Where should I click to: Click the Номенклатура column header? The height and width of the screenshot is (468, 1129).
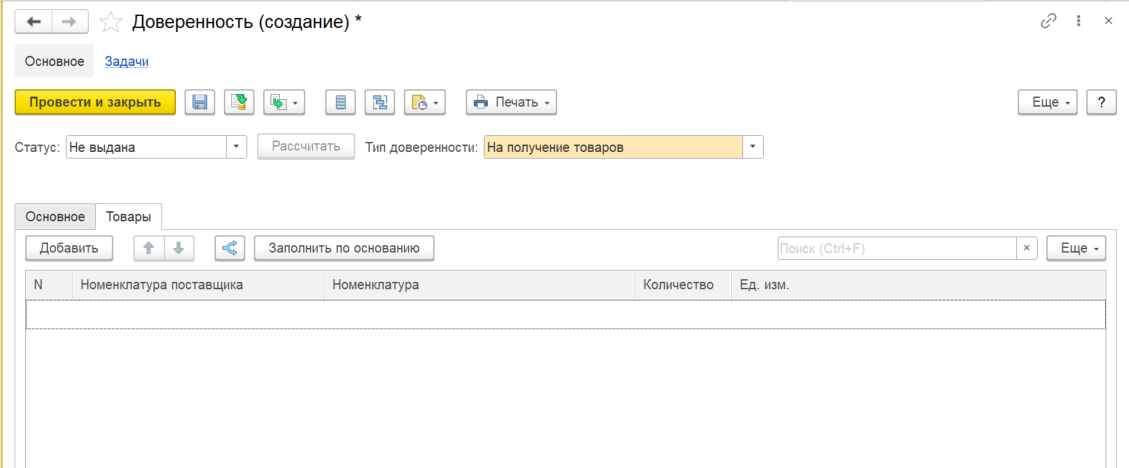coord(479,285)
